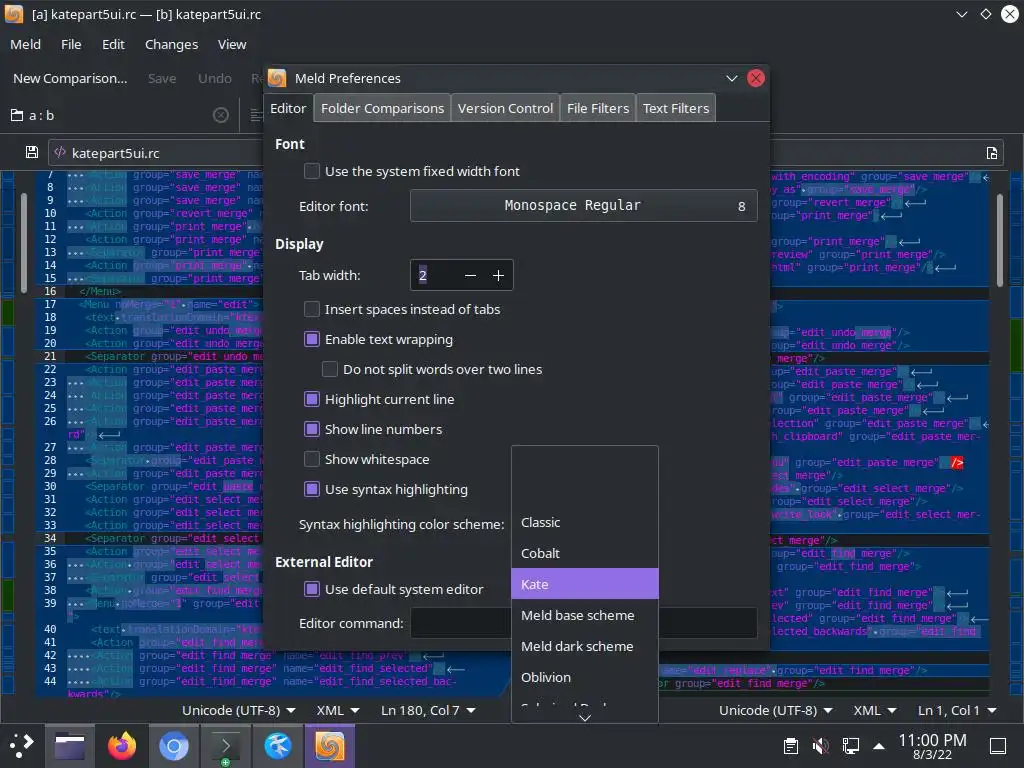This screenshot has width=1024, height=768.
Task: Click Show Desktop icon in the taskbar
Action: (x=998, y=746)
